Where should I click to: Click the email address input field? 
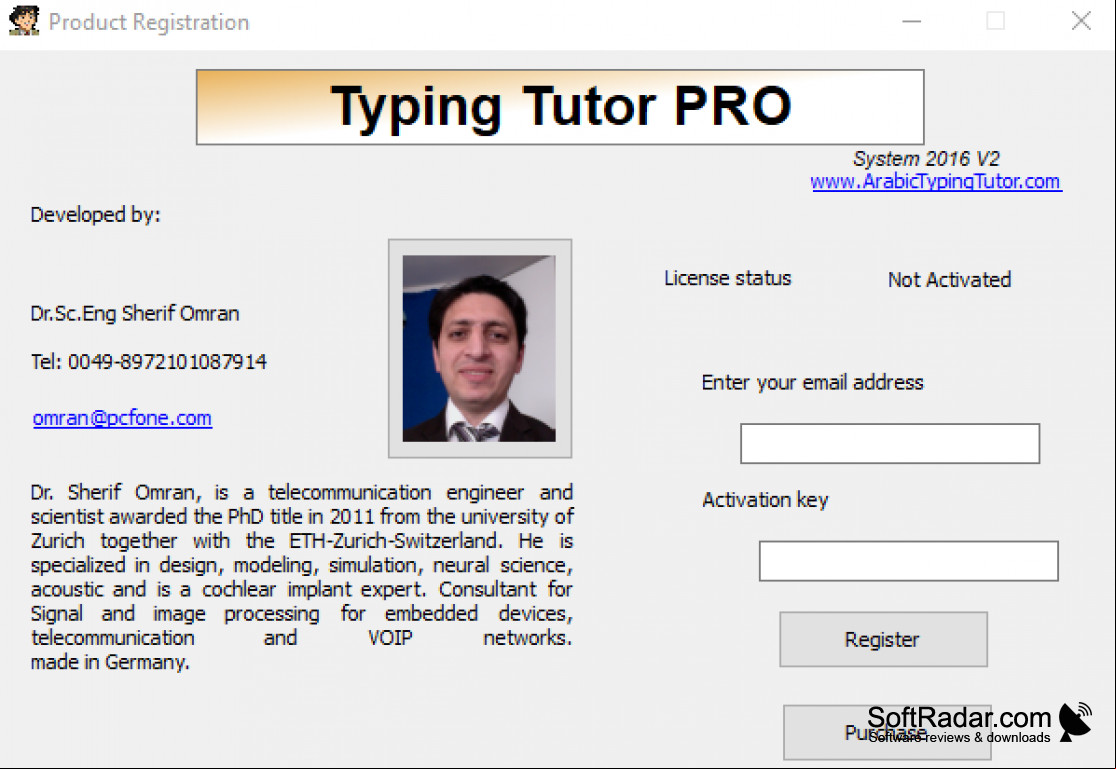pyautogui.click(x=890, y=444)
